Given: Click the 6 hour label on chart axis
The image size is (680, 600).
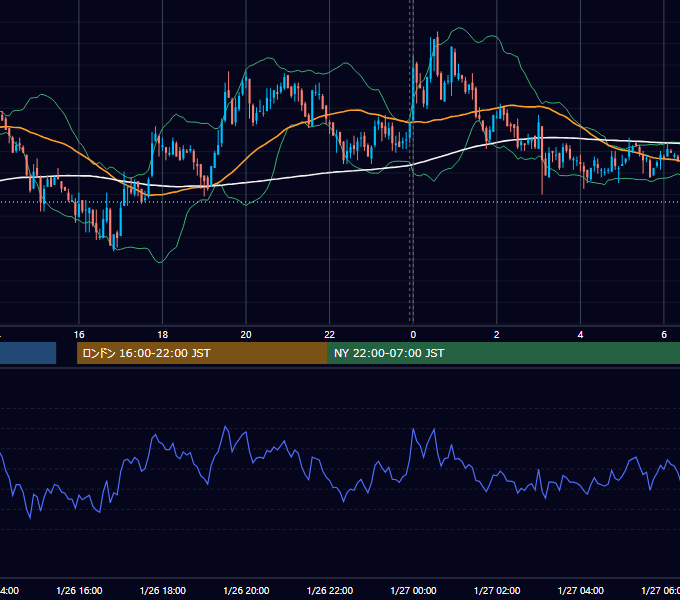Looking at the screenshot, I should tap(664, 335).
